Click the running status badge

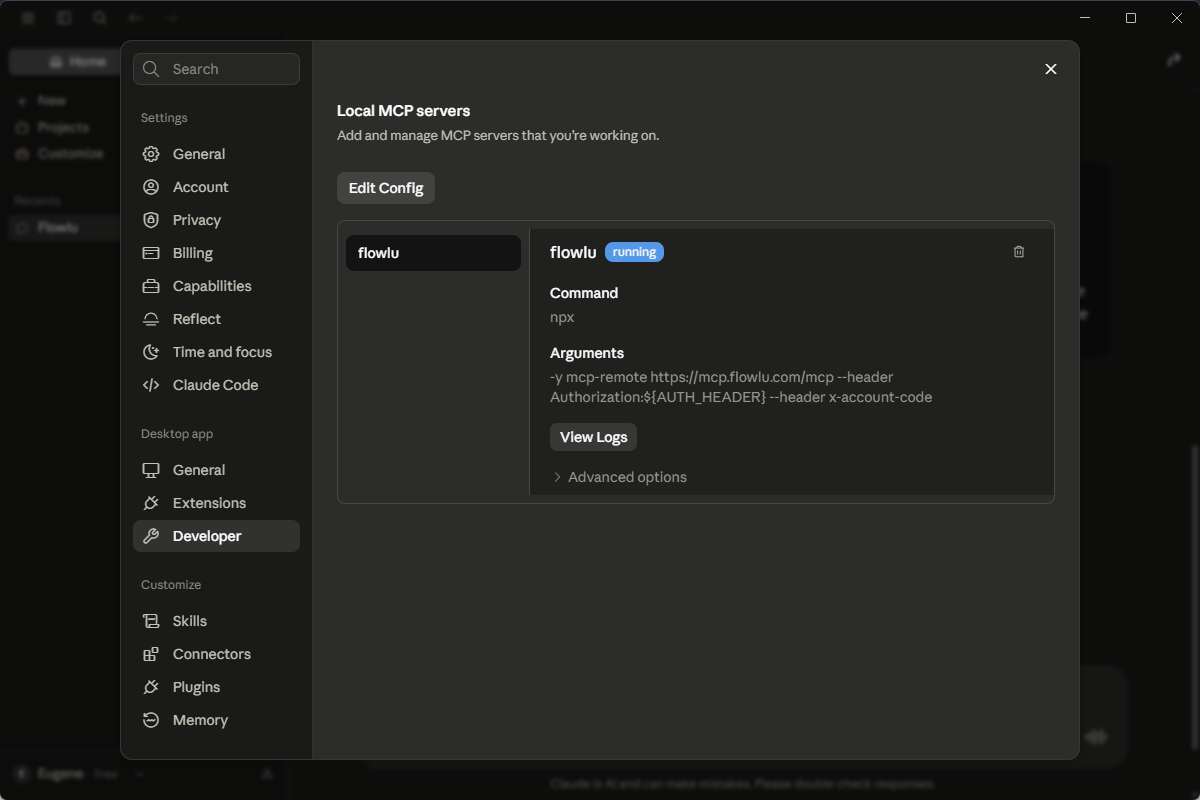(634, 252)
